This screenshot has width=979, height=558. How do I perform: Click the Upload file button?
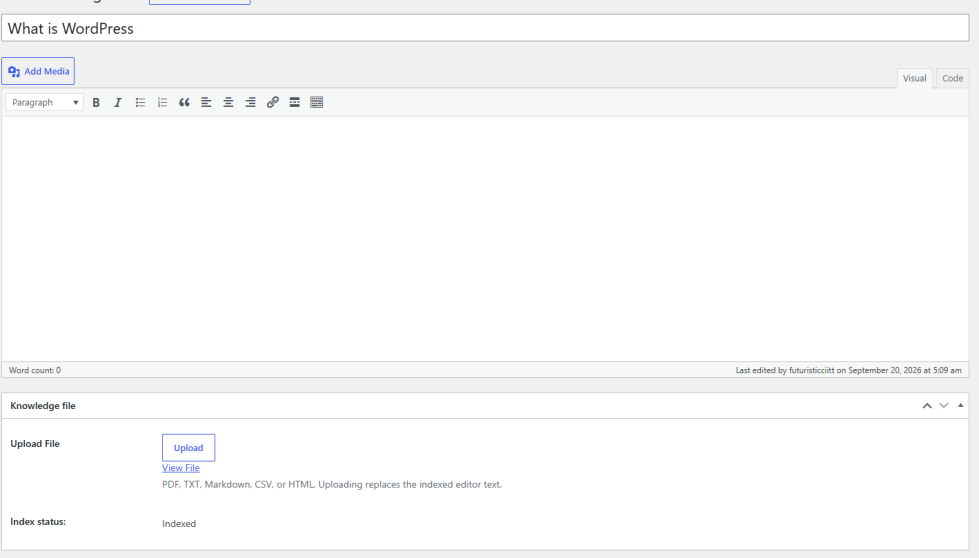189,448
